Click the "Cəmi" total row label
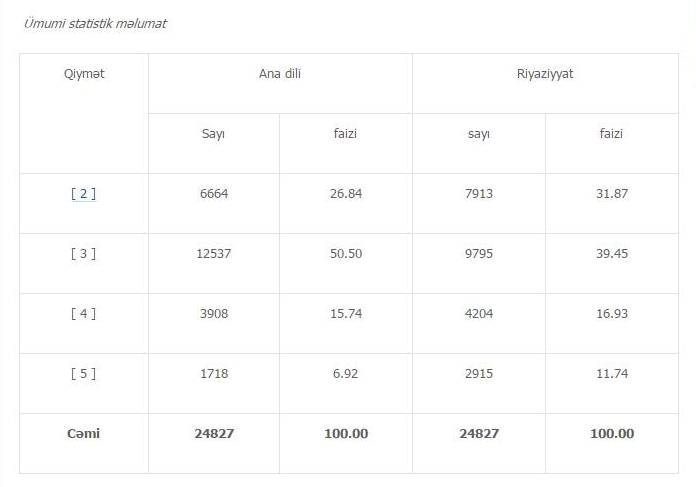This screenshot has width=696, height=487. pyautogui.click(x=84, y=434)
